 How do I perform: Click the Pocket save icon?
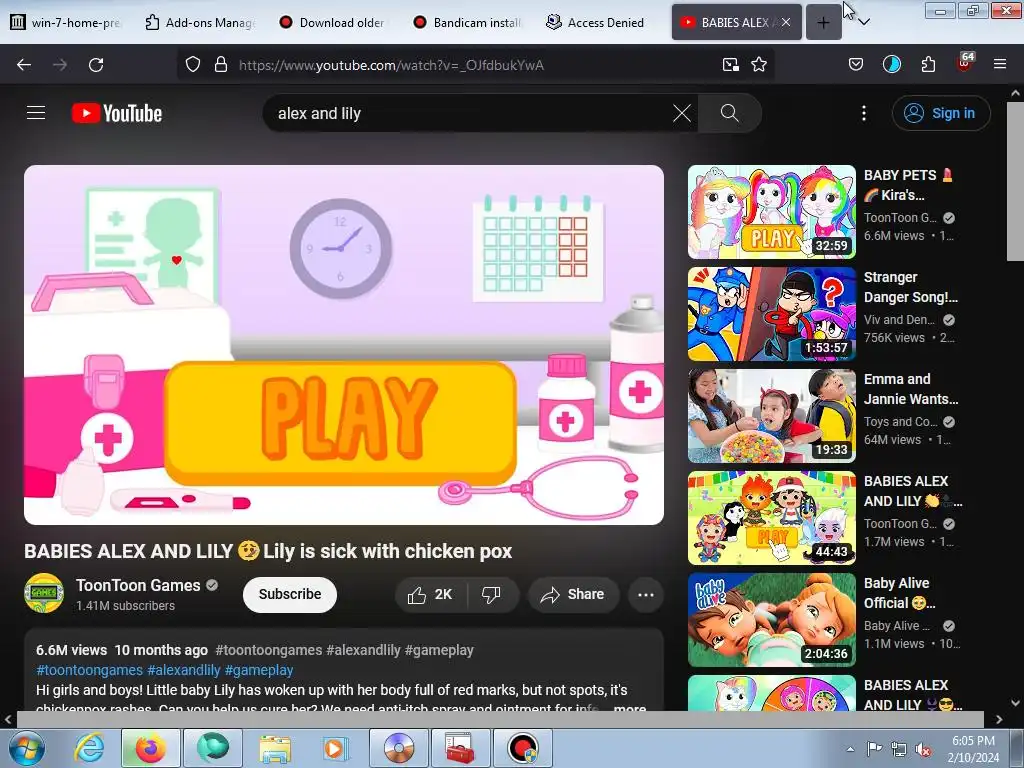point(856,65)
